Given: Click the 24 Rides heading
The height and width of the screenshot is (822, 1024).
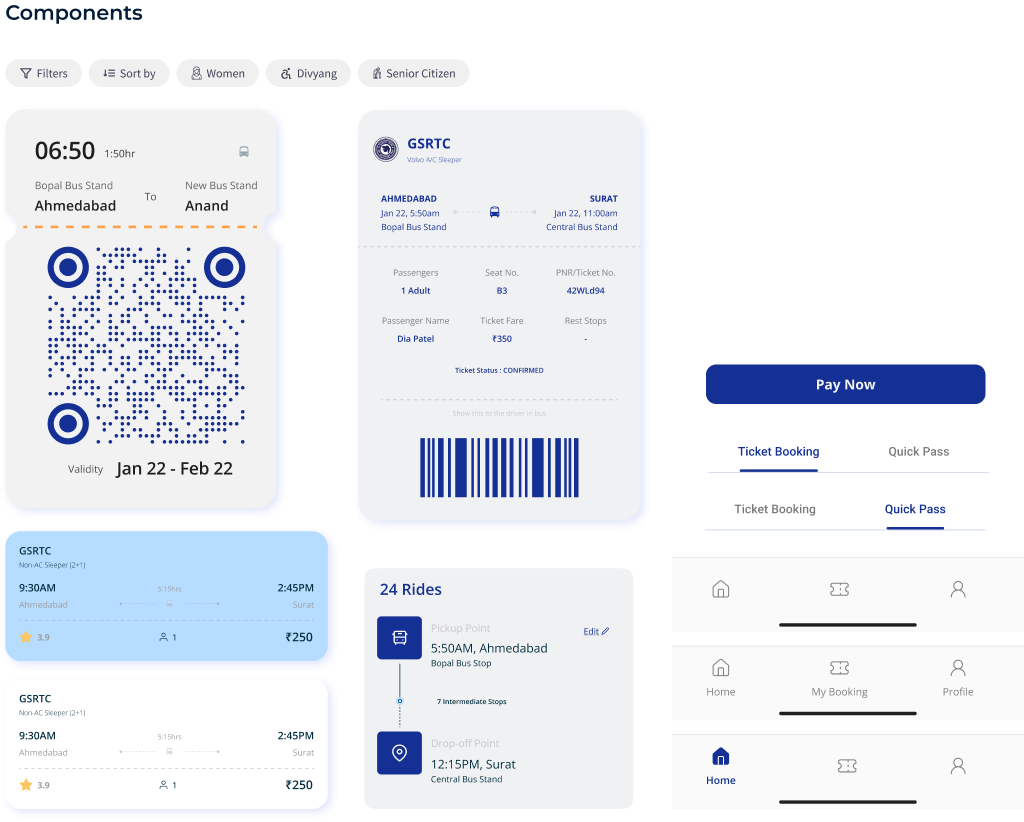Looking at the screenshot, I should coord(411,590).
